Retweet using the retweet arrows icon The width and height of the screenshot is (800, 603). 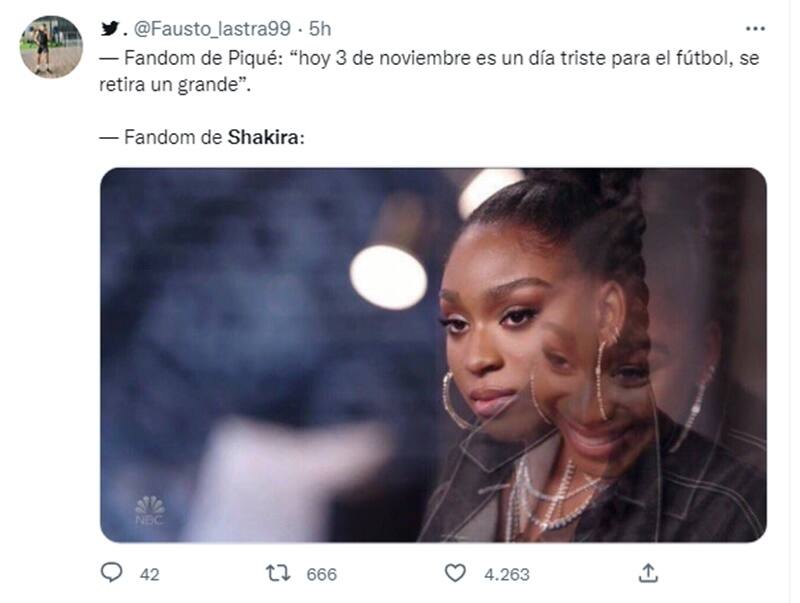click(278, 573)
